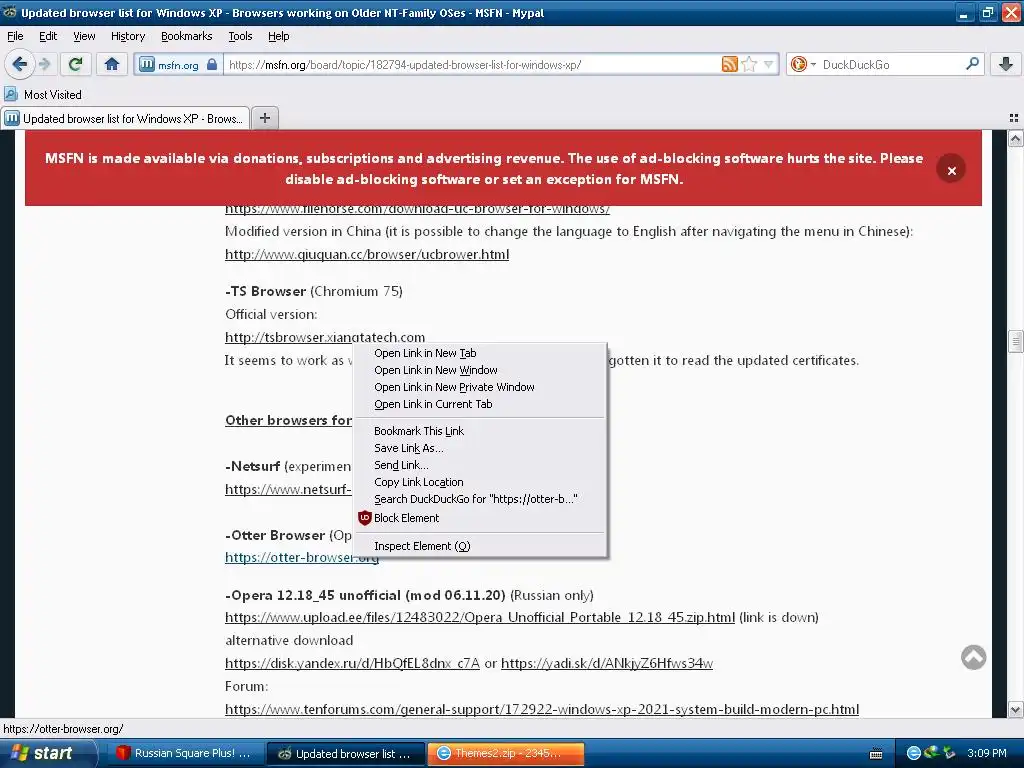Open the Edit menu

pyautogui.click(x=48, y=36)
